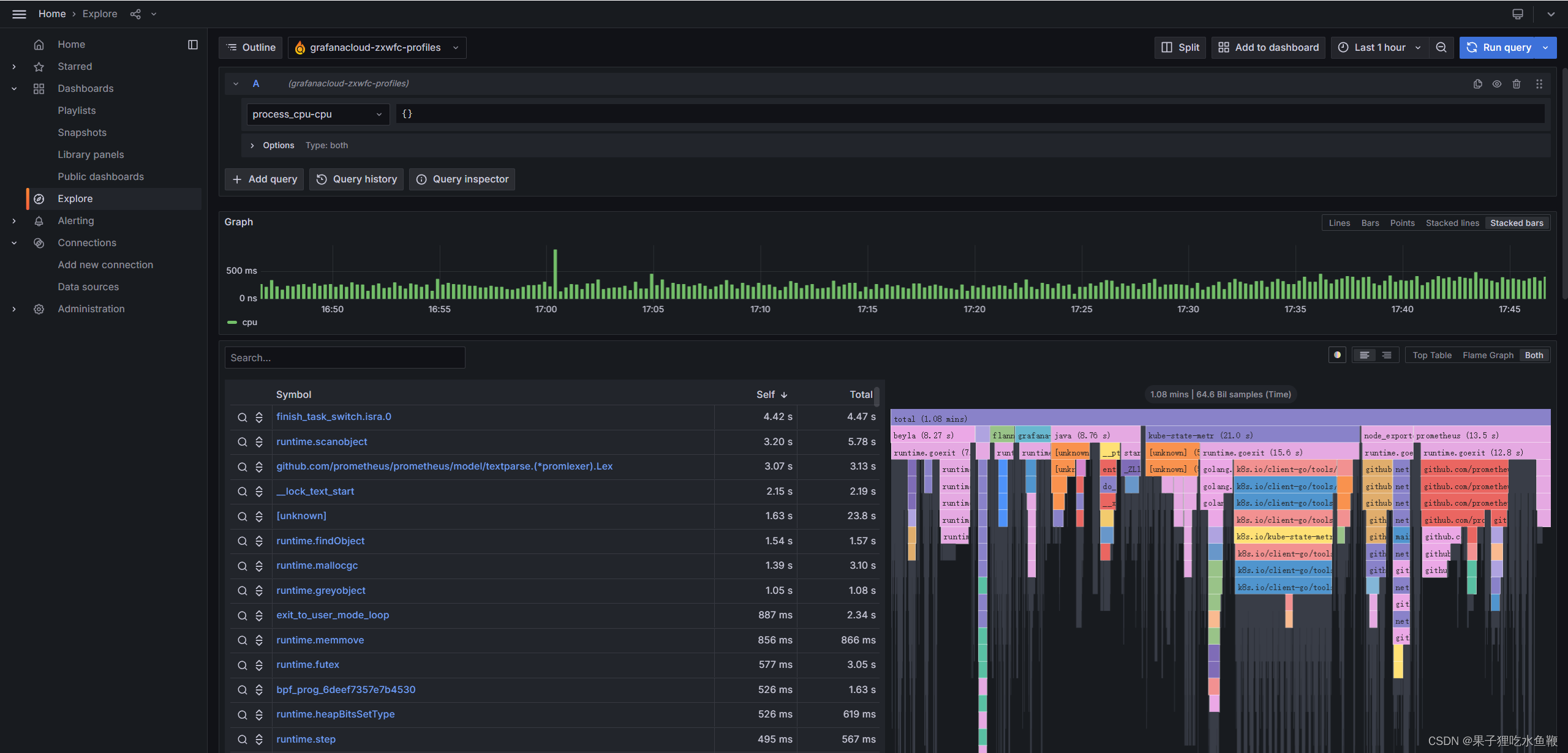This screenshot has height=753, width=1568.
Task: Click the Add query button
Action: pyautogui.click(x=264, y=179)
